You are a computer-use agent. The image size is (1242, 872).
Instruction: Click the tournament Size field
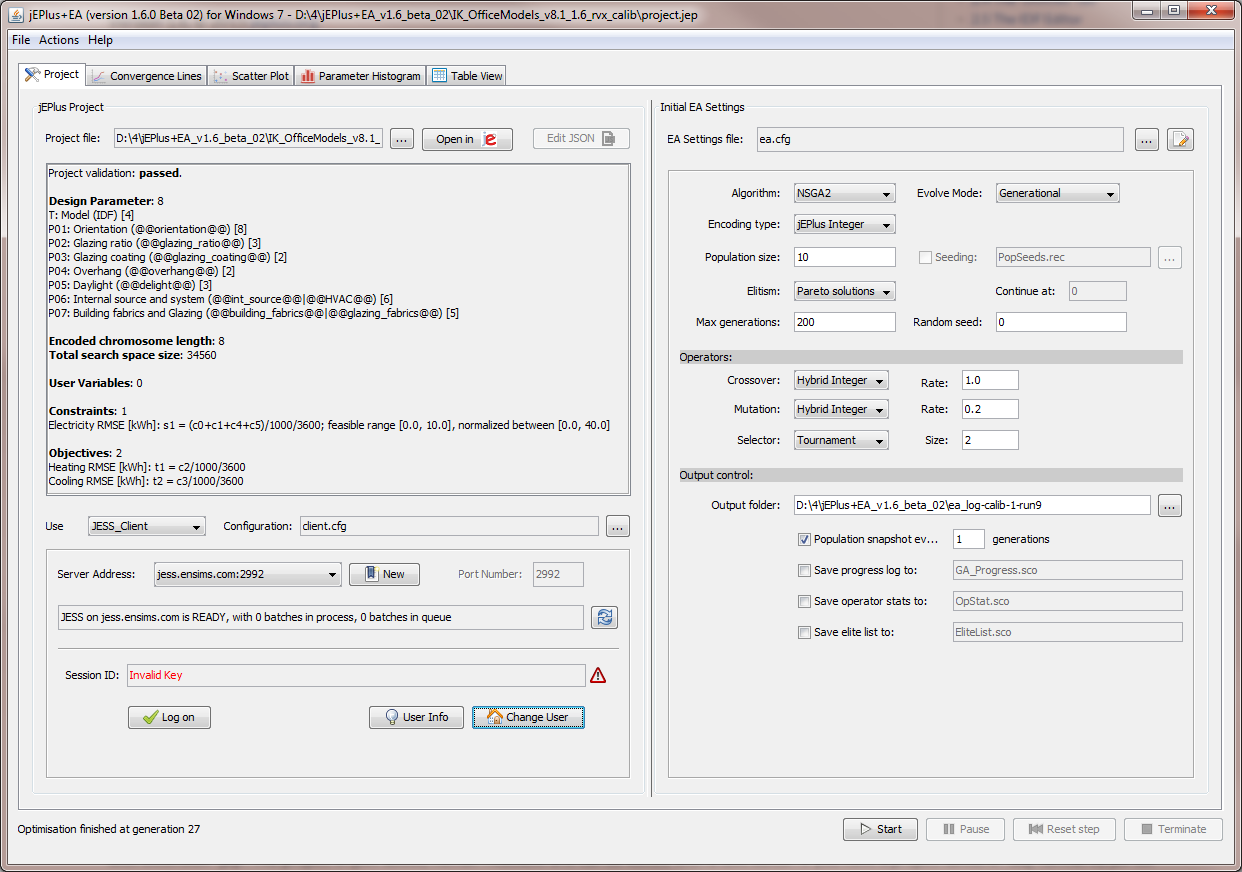tap(990, 441)
